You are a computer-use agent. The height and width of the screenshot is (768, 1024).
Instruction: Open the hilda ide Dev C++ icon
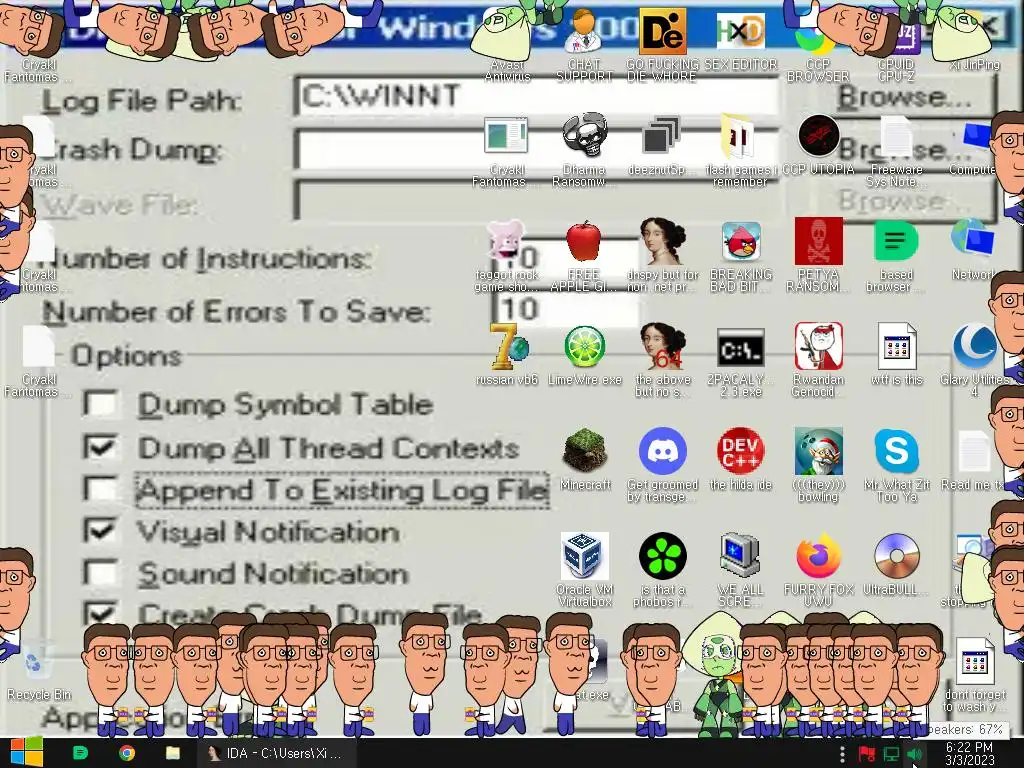(740, 451)
